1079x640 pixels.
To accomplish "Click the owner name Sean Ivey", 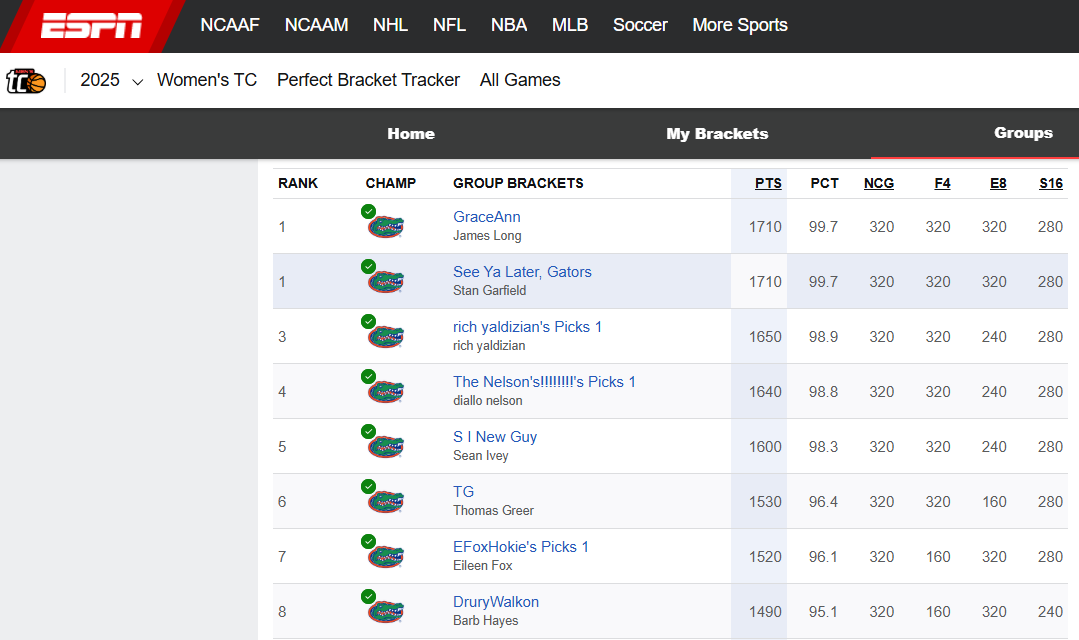I will [x=480, y=456].
